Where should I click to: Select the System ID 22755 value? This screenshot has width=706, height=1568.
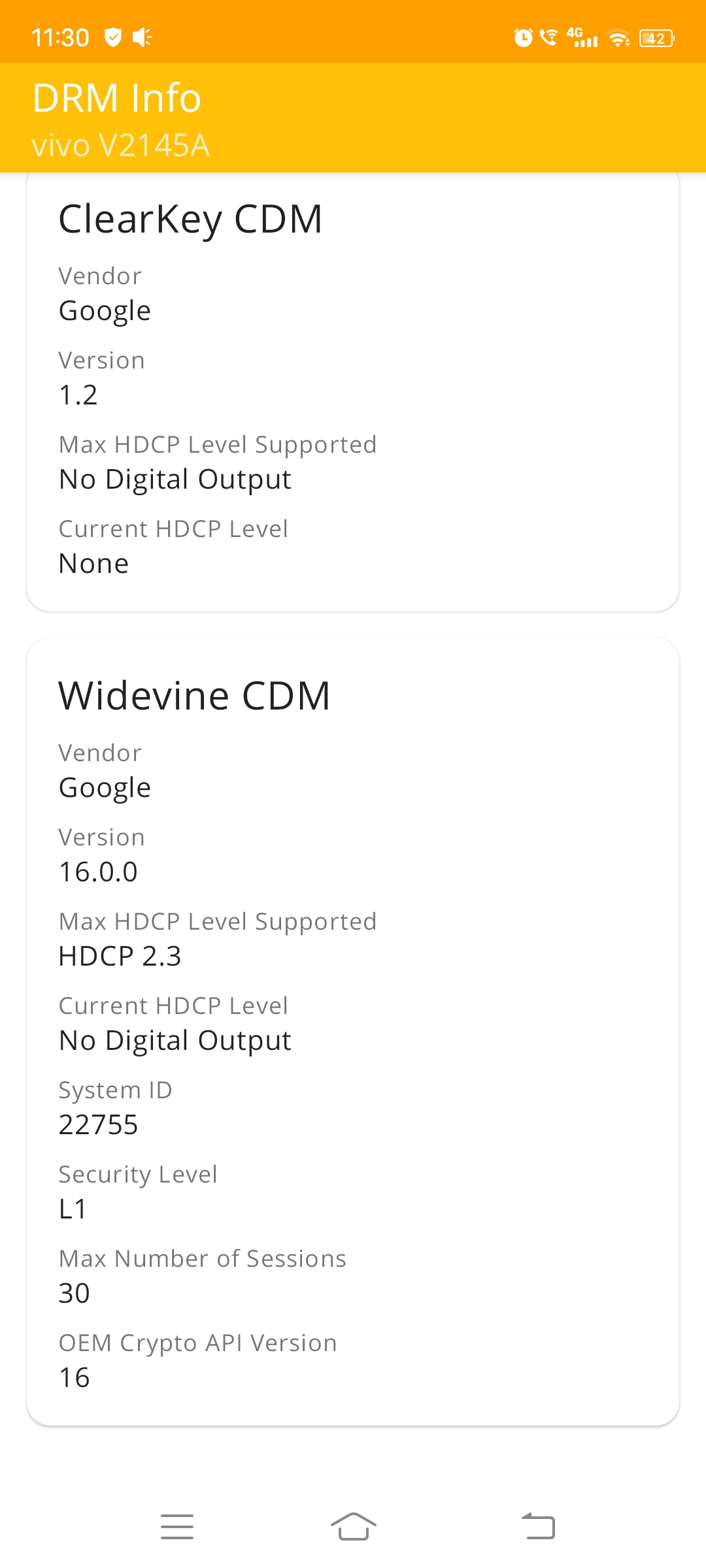pos(98,1124)
